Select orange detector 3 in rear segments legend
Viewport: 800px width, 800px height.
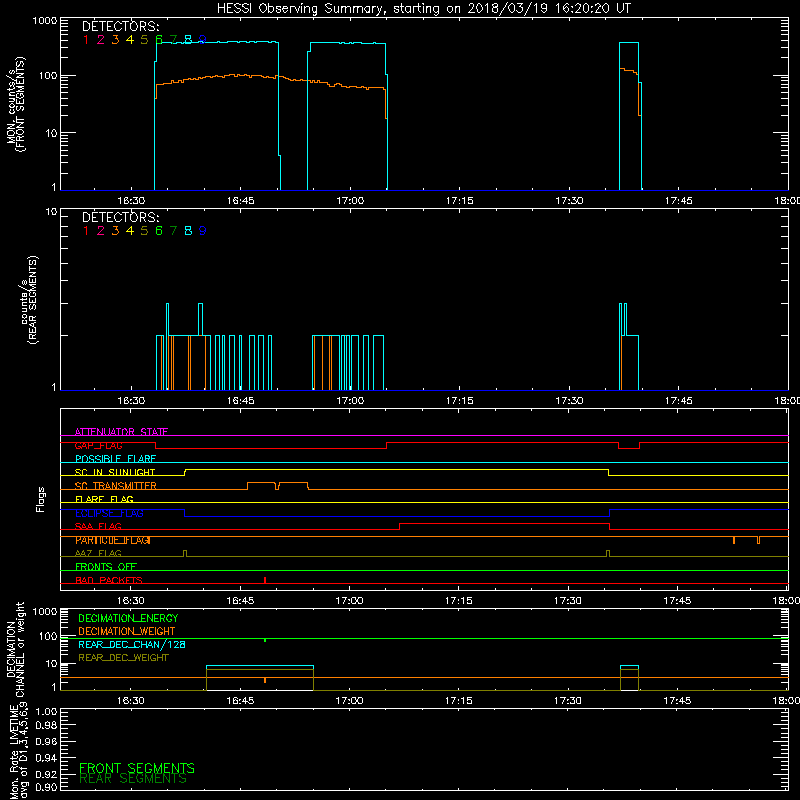coord(115,231)
